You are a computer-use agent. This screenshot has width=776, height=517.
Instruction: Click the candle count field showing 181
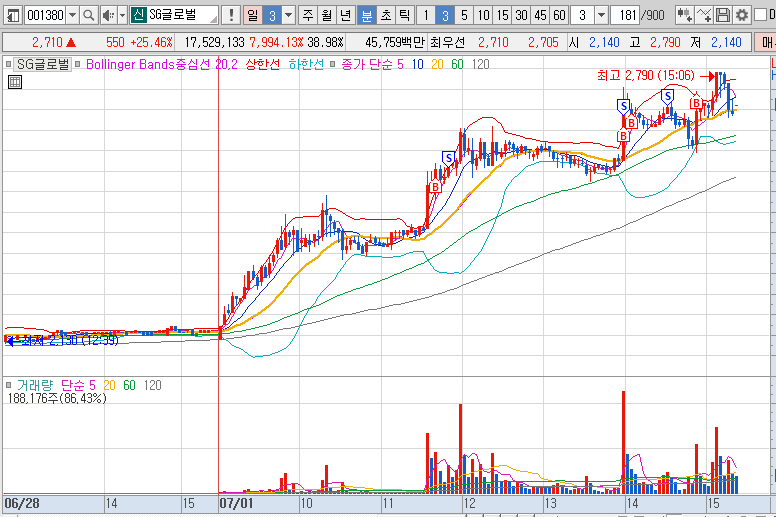click(627, 15)
